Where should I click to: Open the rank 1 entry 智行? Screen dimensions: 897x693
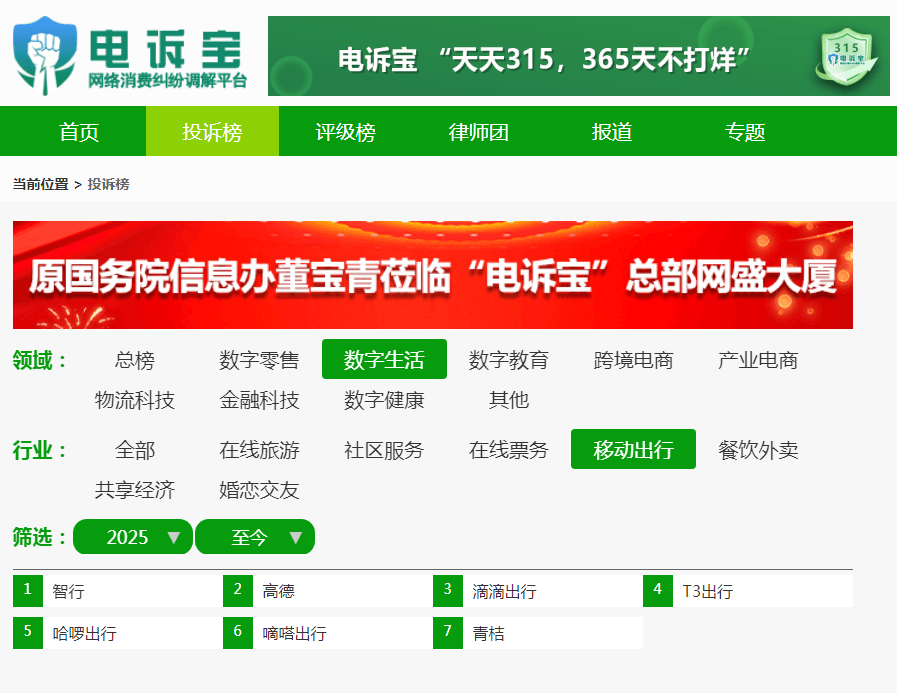(69, 591)
